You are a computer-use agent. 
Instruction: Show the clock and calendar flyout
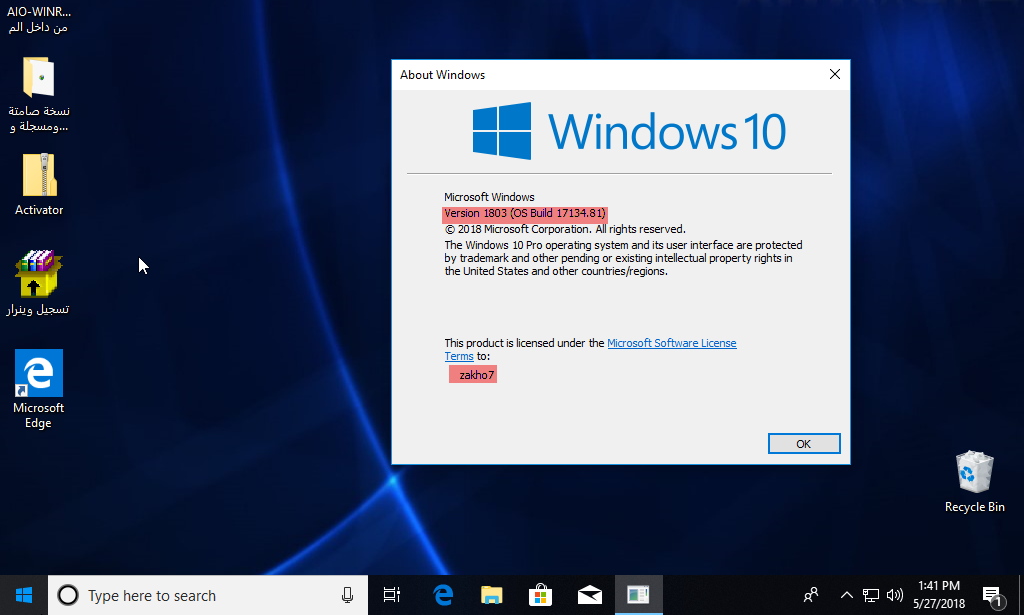(x=937, y=595)
